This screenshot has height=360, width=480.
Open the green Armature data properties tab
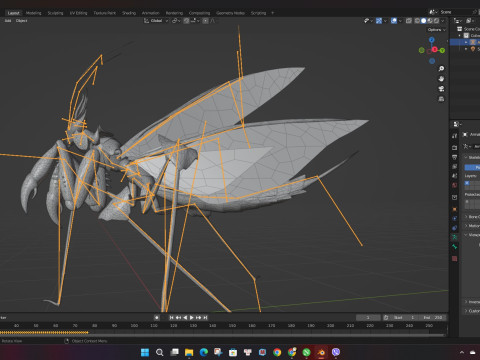(x=454, y=237)
